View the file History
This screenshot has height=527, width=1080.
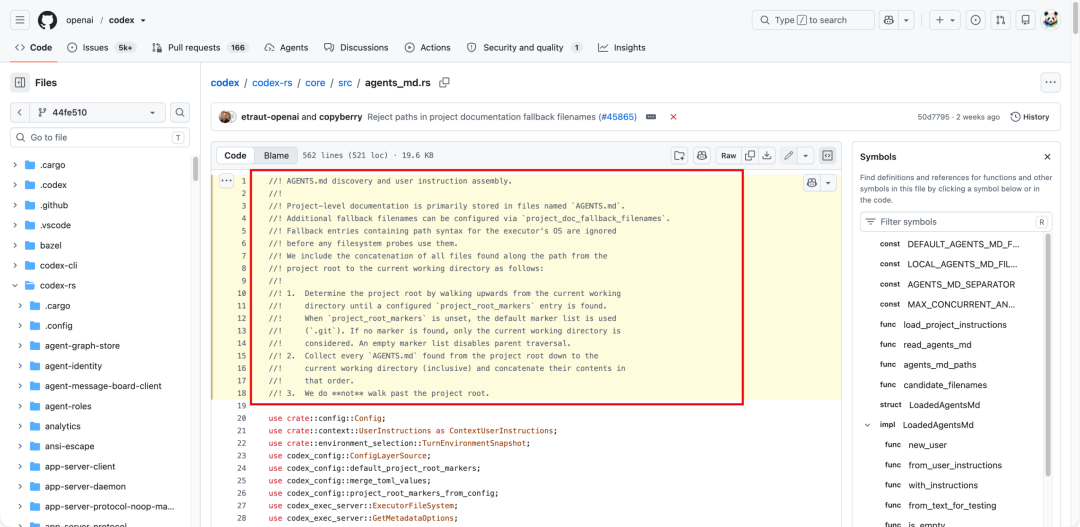(x=1030, y=117)
